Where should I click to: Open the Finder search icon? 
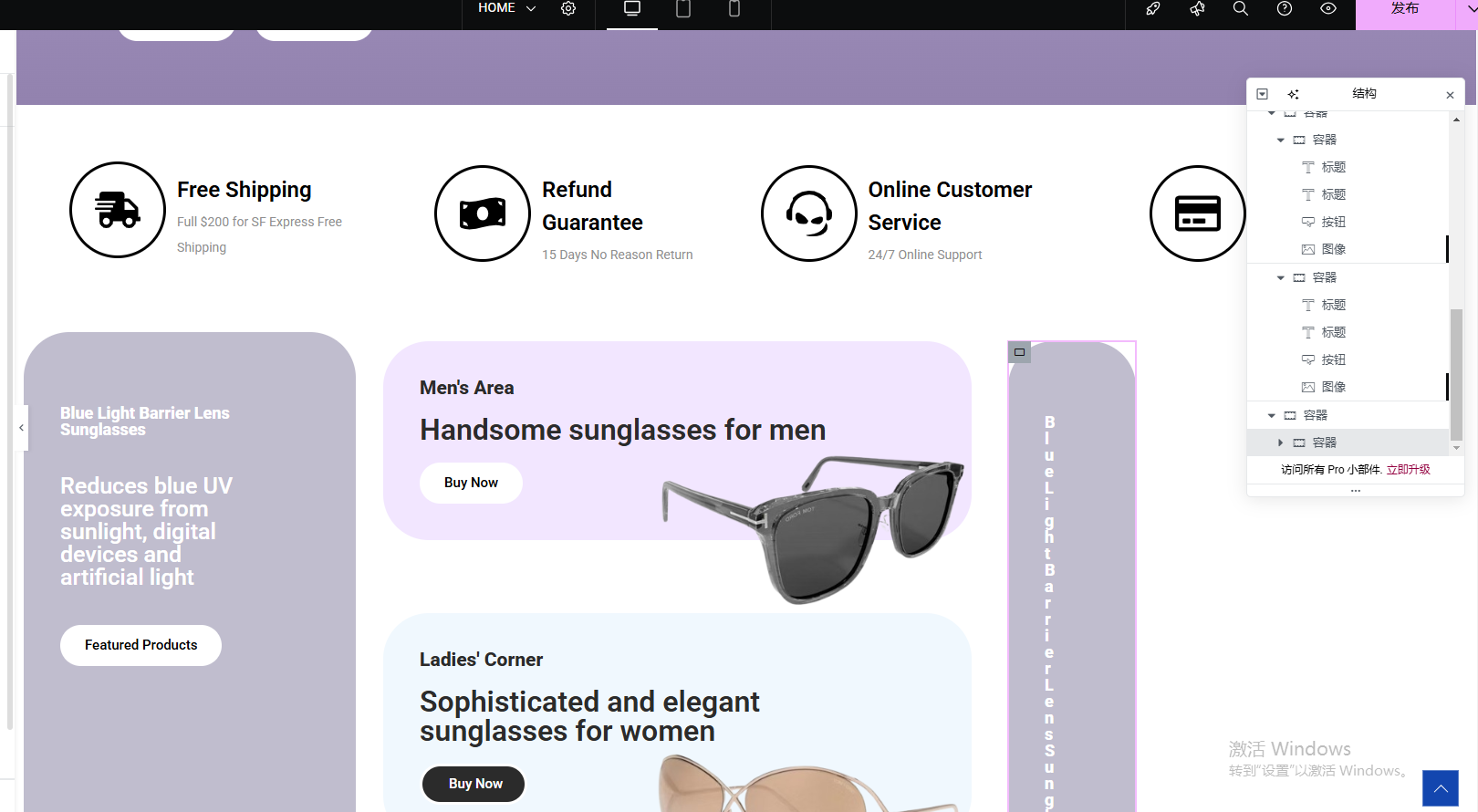click(1241, 9)
